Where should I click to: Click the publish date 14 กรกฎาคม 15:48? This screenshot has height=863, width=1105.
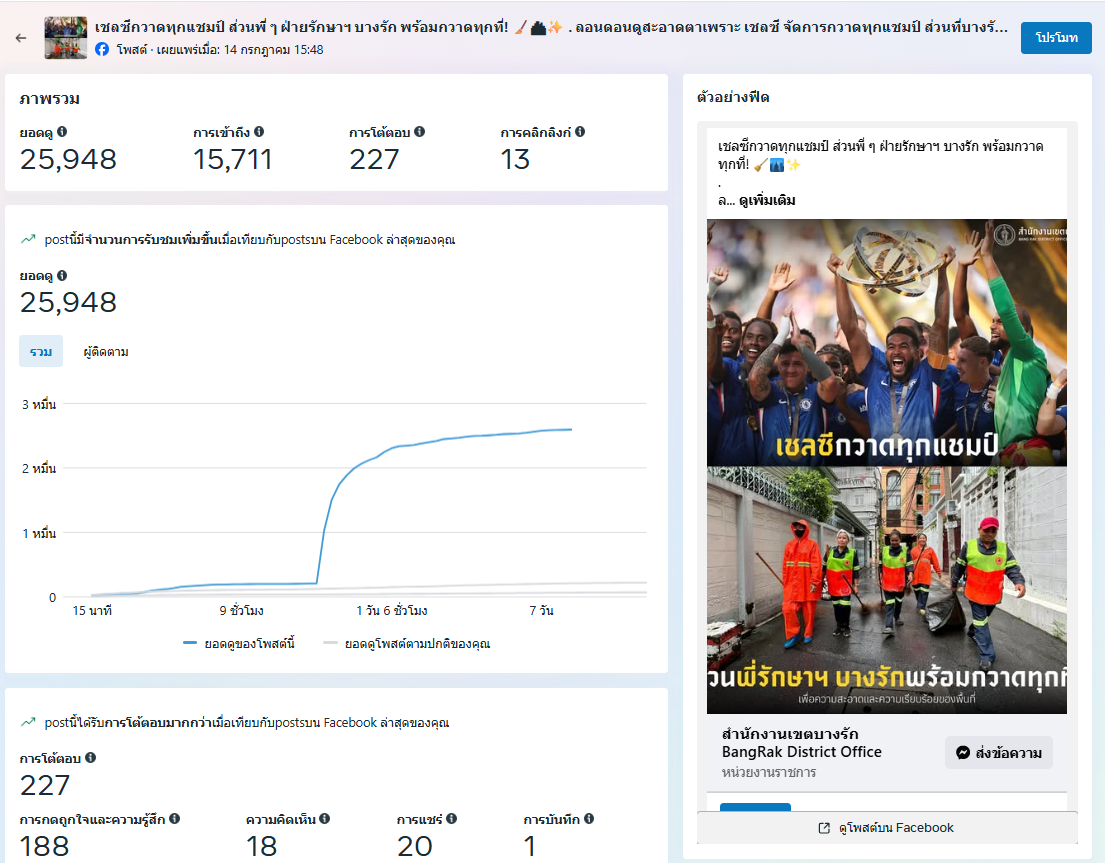tap(273, 50)
